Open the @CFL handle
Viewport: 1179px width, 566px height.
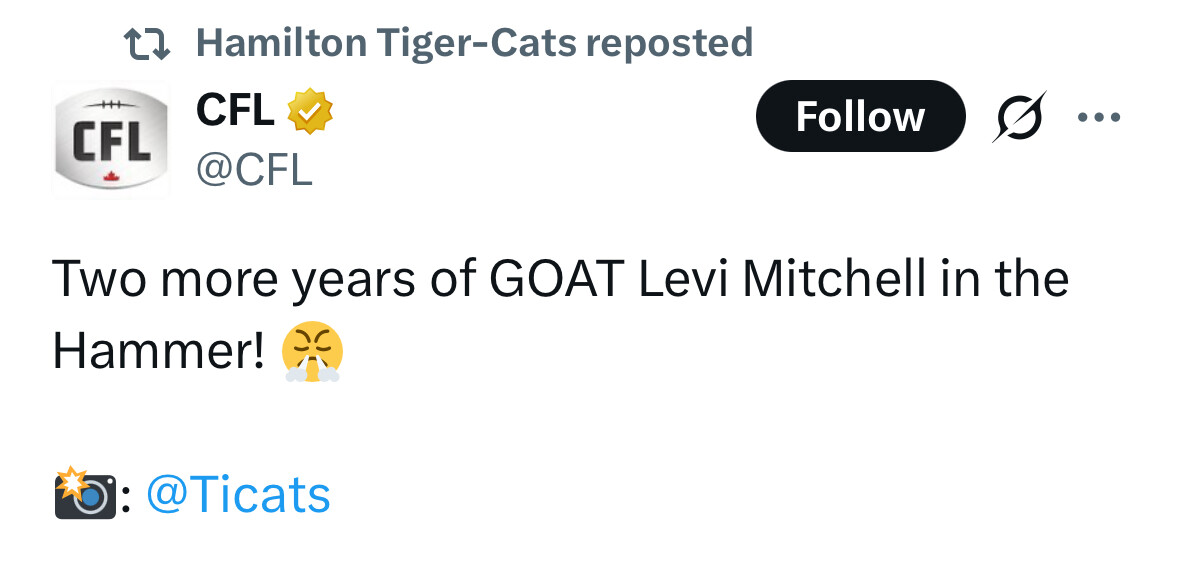254,169
